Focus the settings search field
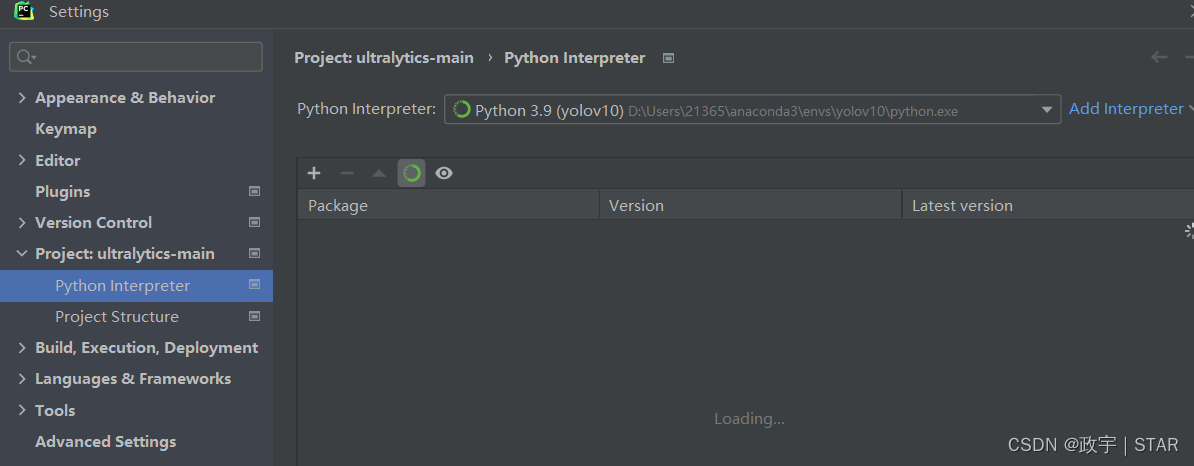 (136, 57)
